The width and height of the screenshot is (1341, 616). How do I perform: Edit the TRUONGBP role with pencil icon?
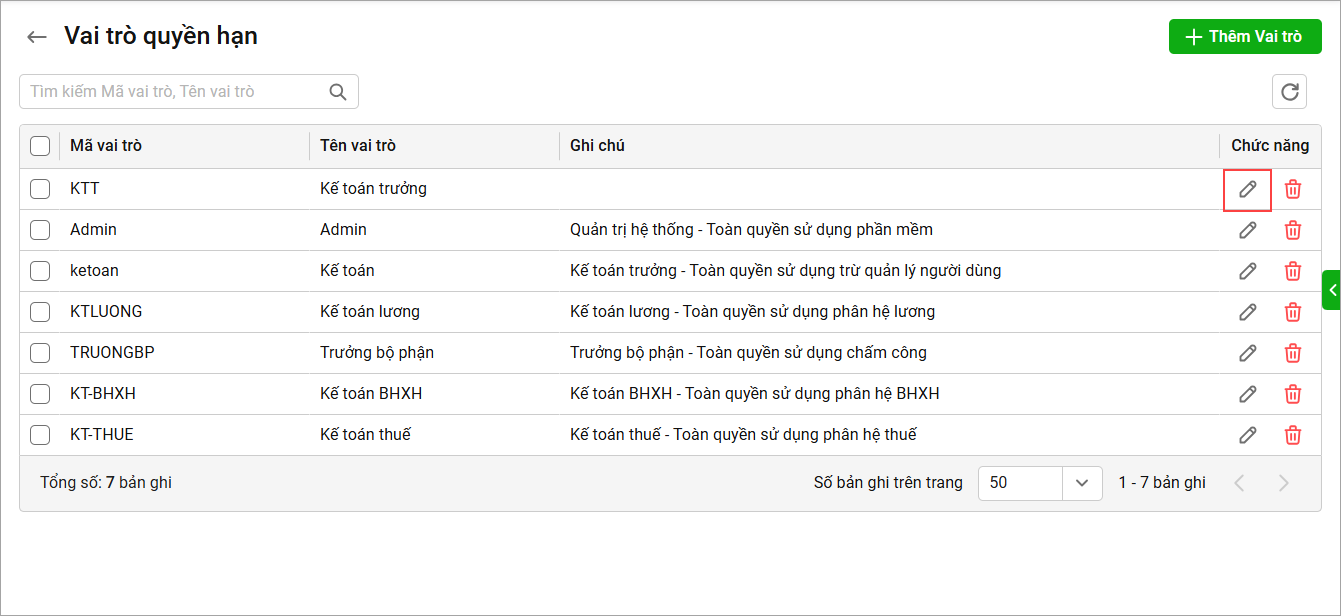1248,353
